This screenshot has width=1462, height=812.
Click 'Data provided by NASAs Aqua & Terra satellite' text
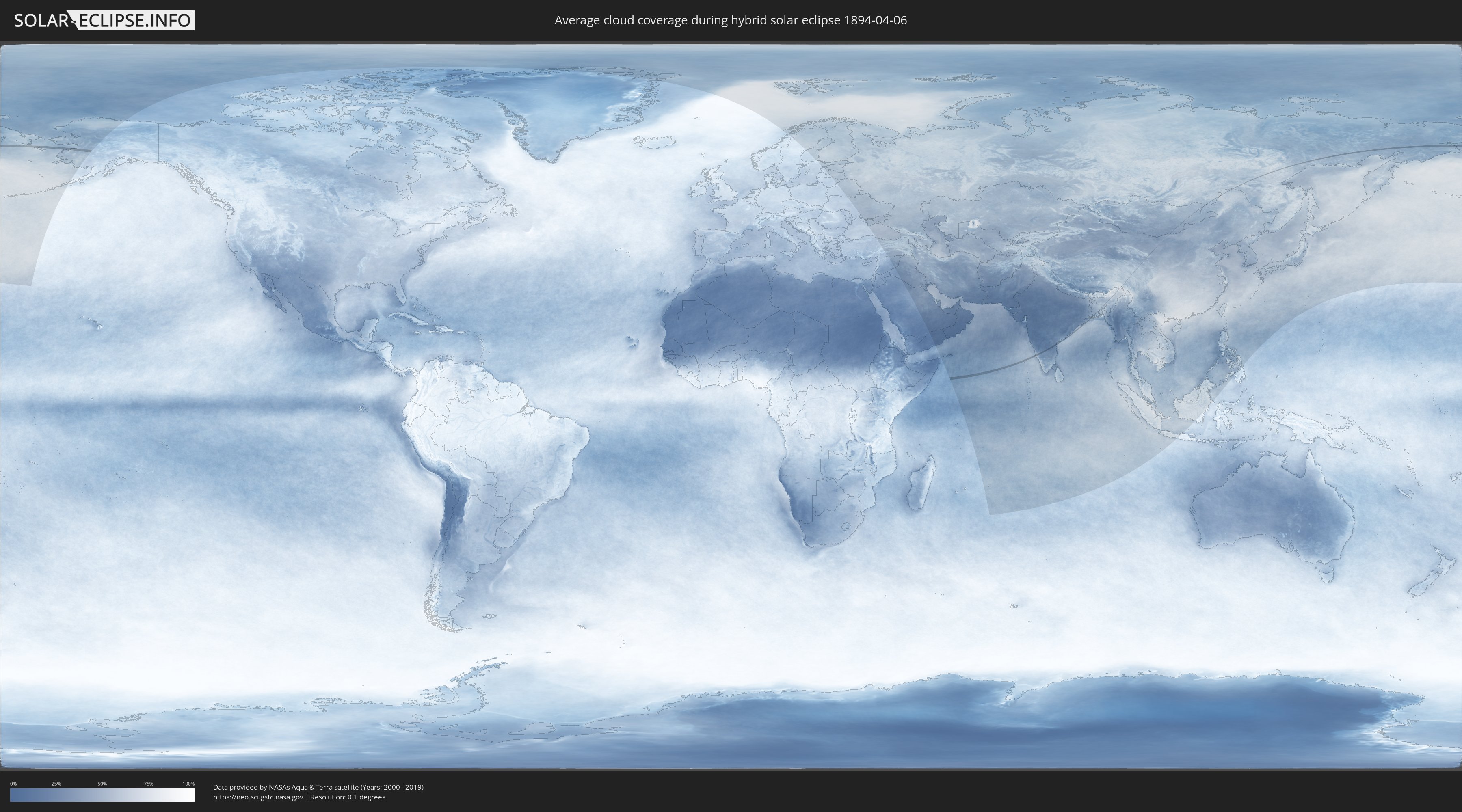click(x=286, y=787)
